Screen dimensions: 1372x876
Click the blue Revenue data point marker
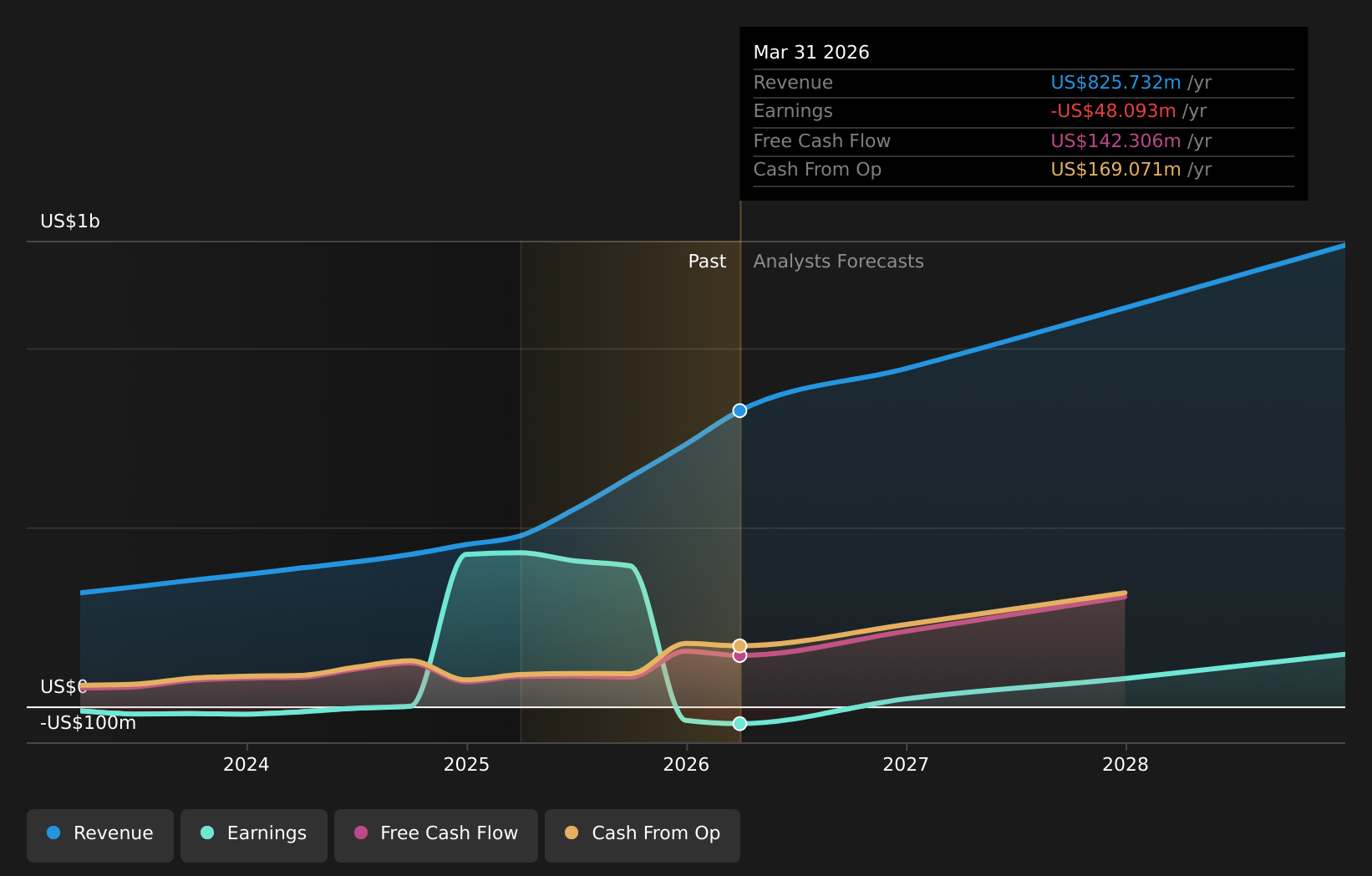739,410
